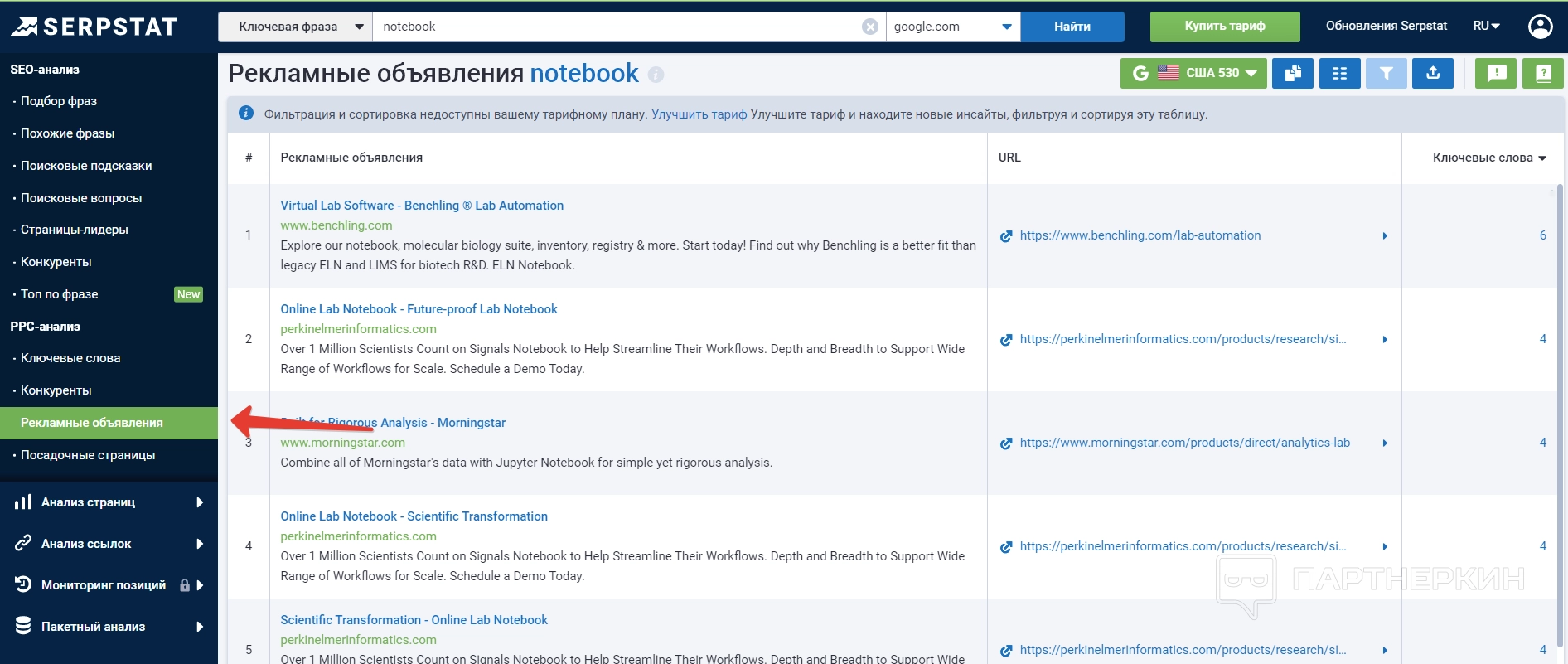Open the google.com search engine dropdown

click(x=953, y=27)
